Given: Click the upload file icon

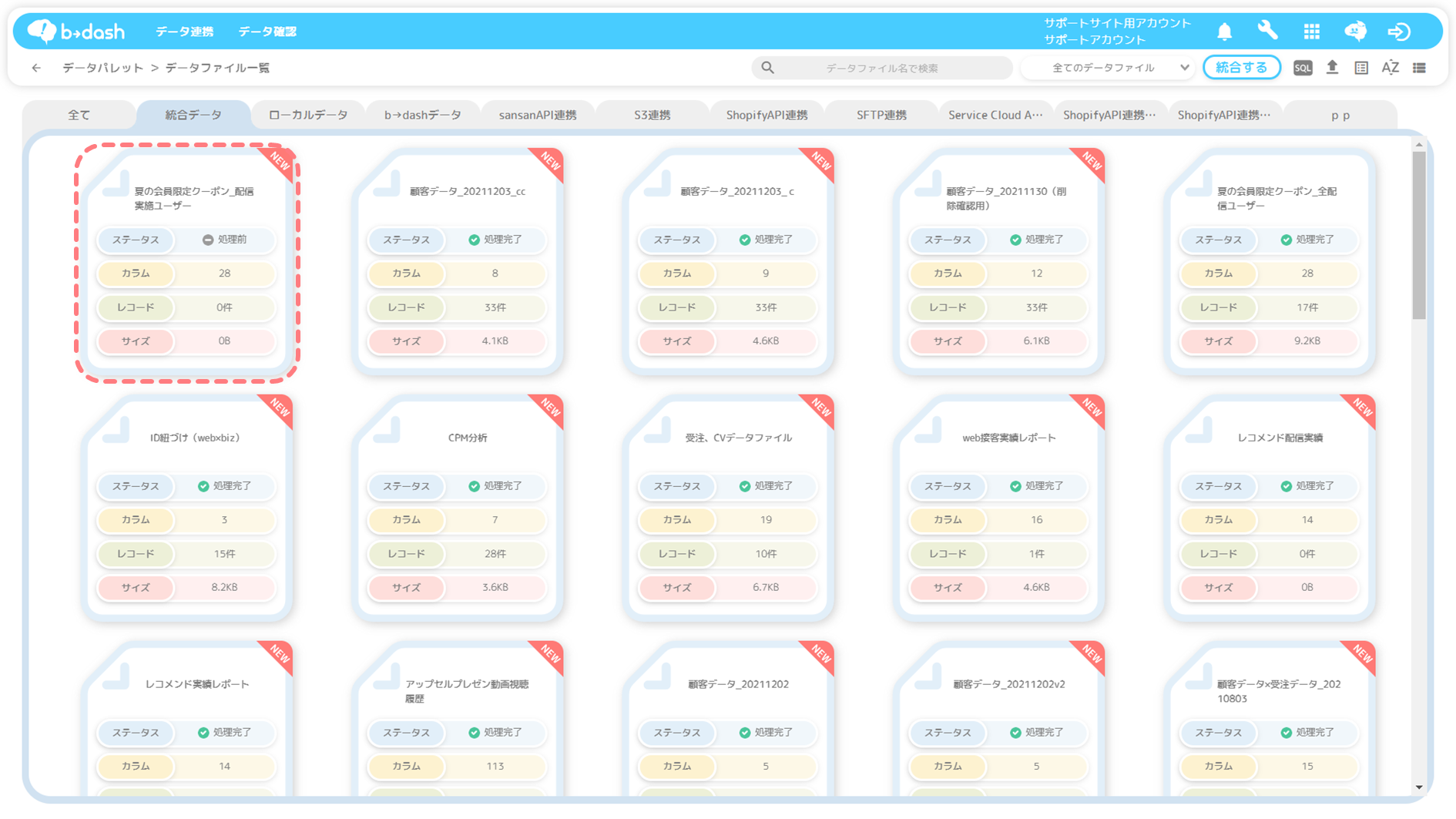Looking at the screenshot, I should point(1332,68).
